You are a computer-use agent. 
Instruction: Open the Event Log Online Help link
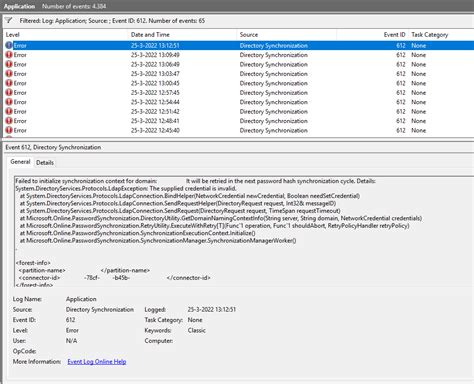(x=97, y=362)
